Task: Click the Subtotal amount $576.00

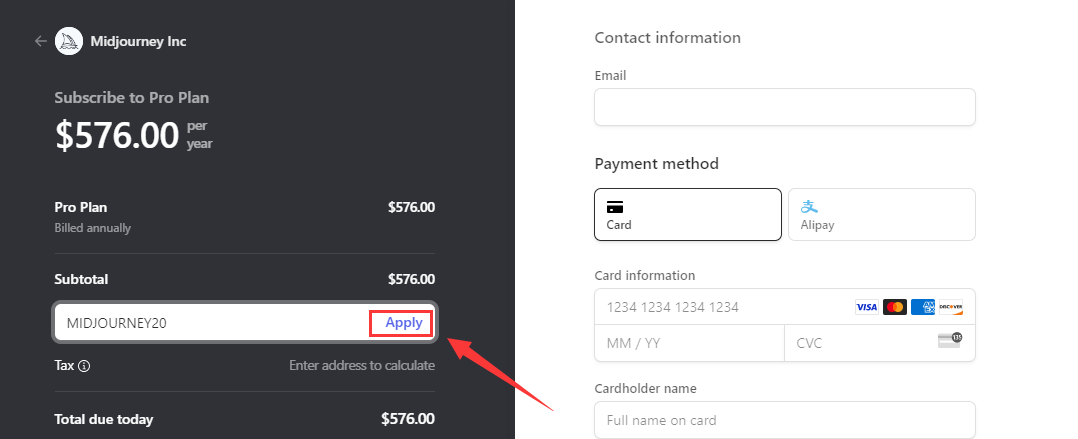Action: 411,279
